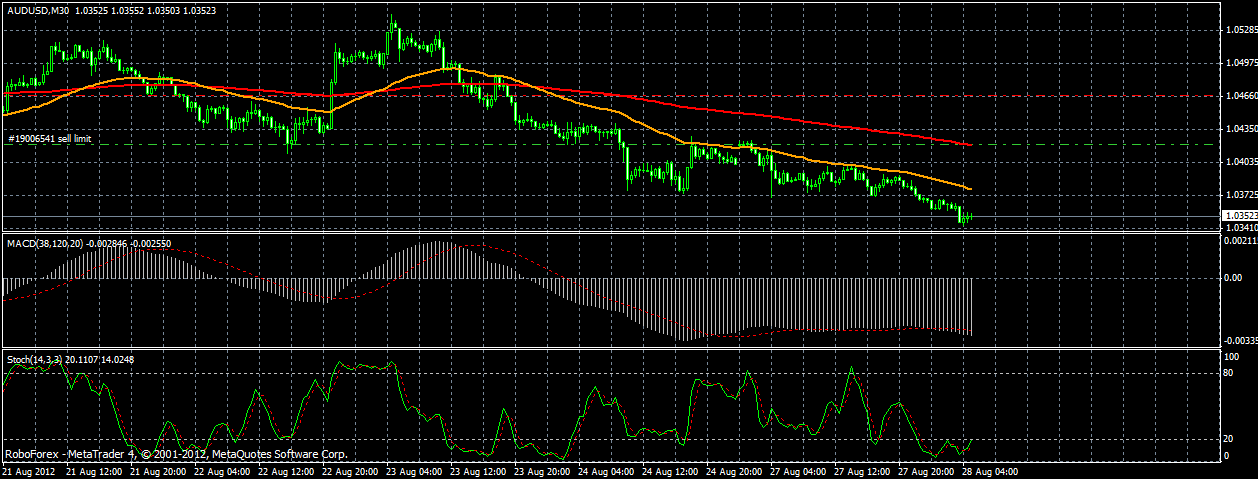
Task: Click the current price tag 1.03523
Action: [x=1239, y=215]
